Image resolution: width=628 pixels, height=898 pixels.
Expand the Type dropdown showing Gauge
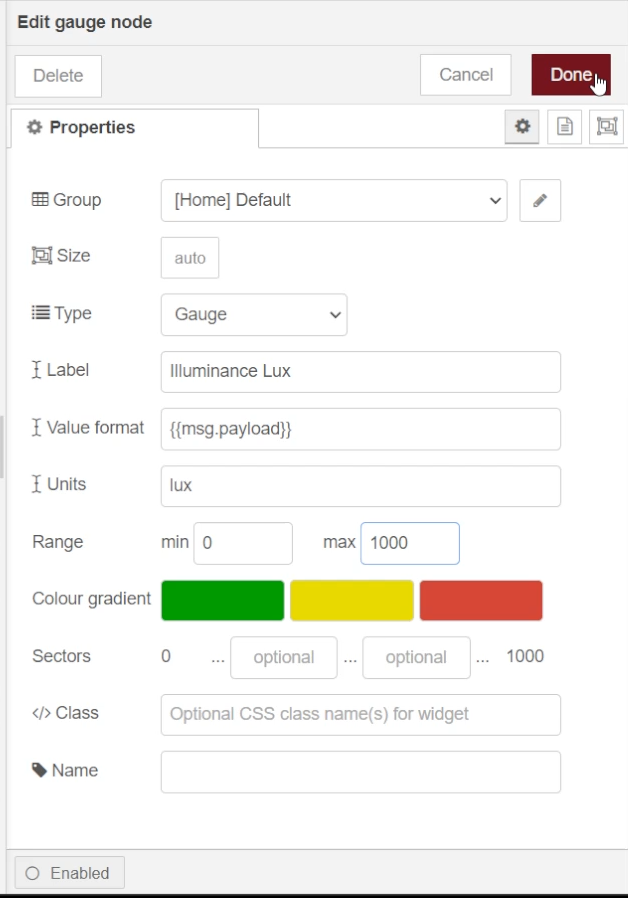coord(253,314)
